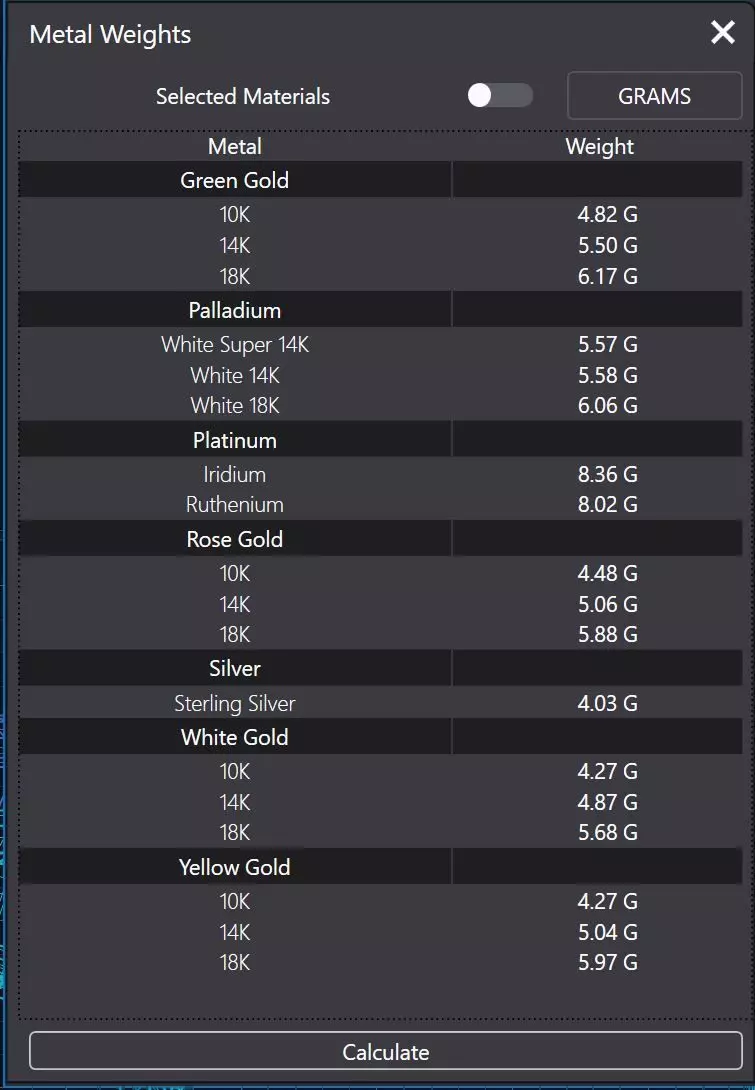Pick the Ruthenium platinum row
The height and width of the screenshot is (1090, 755).
point(235,504)
